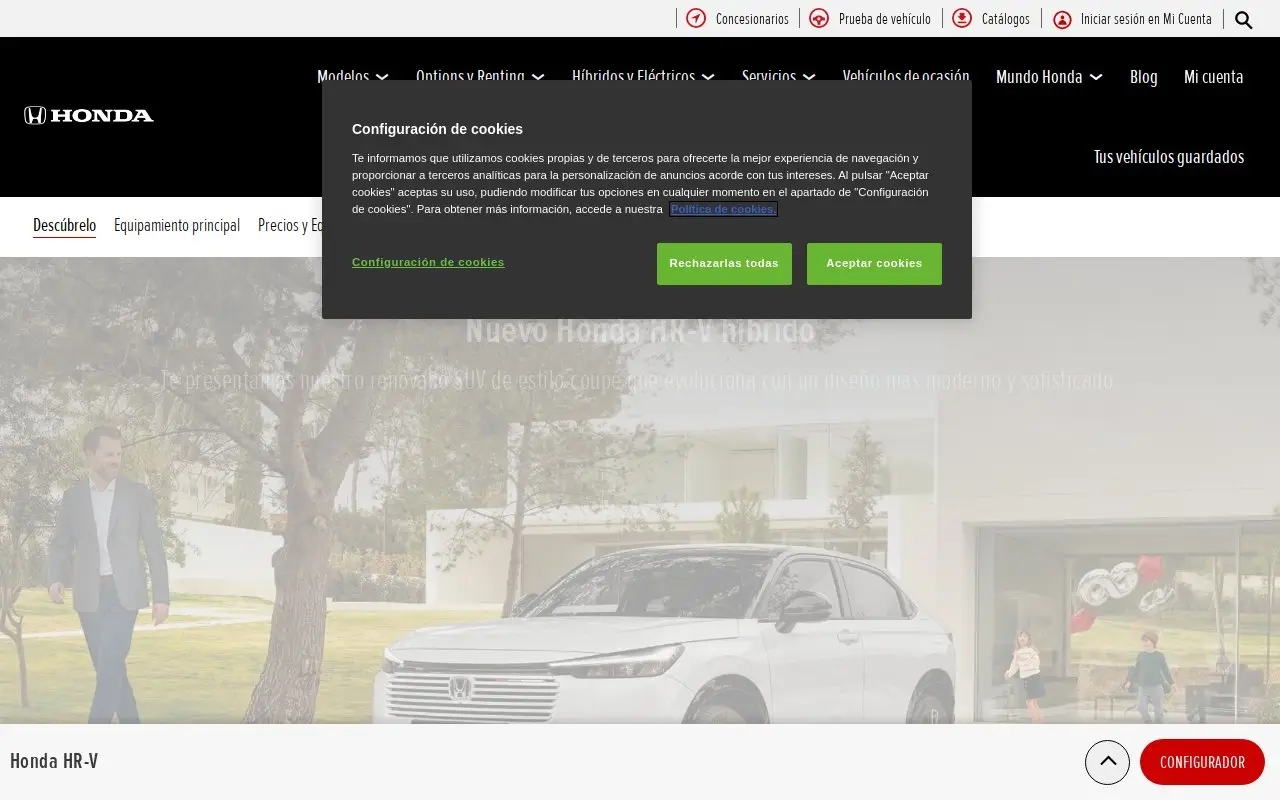
Task: Open Tus vehículos guardados
Action: (x=1169, y=156)
